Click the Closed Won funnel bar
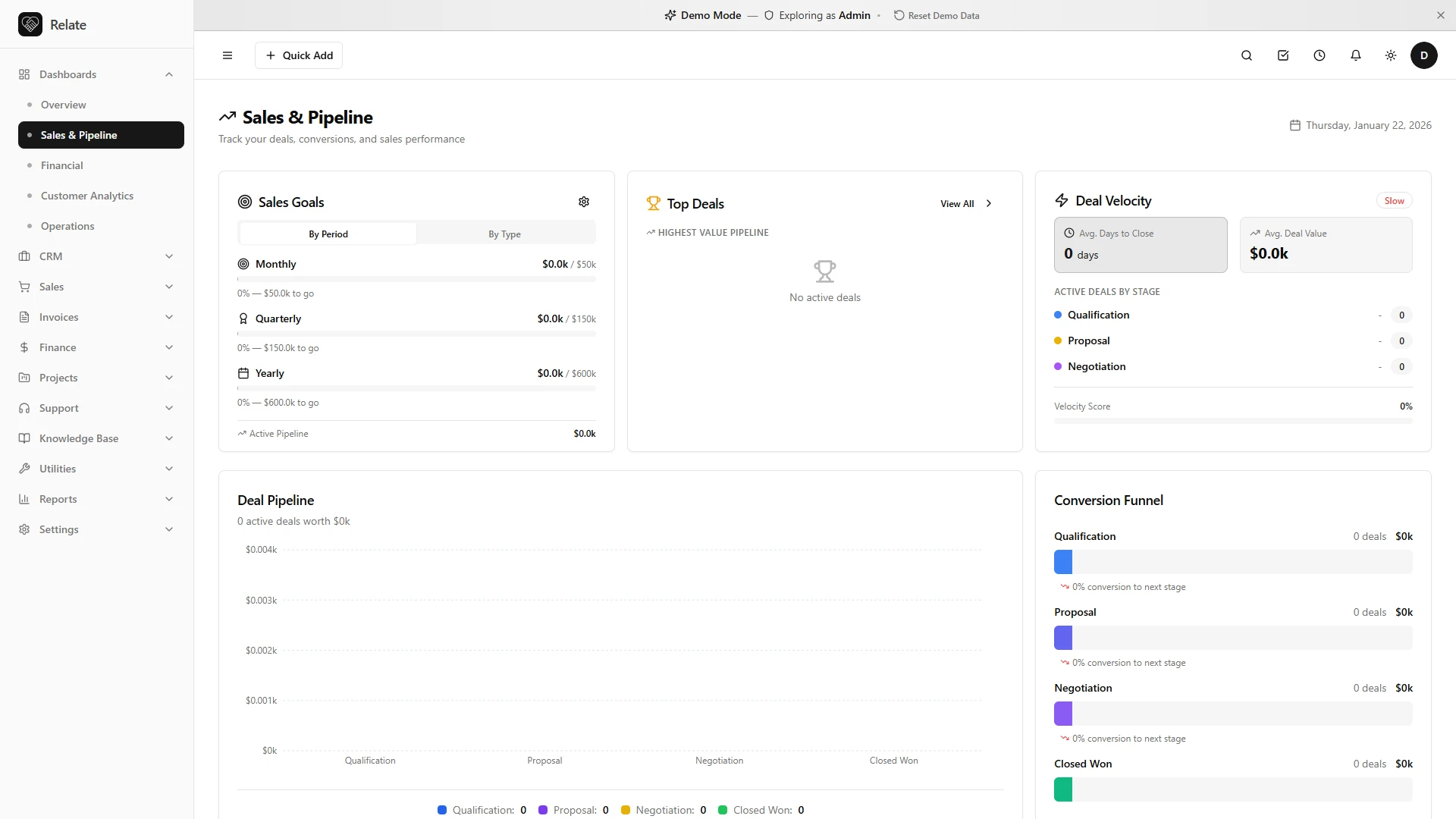This screenshot has width=1456, height=819. point(1233,789)
